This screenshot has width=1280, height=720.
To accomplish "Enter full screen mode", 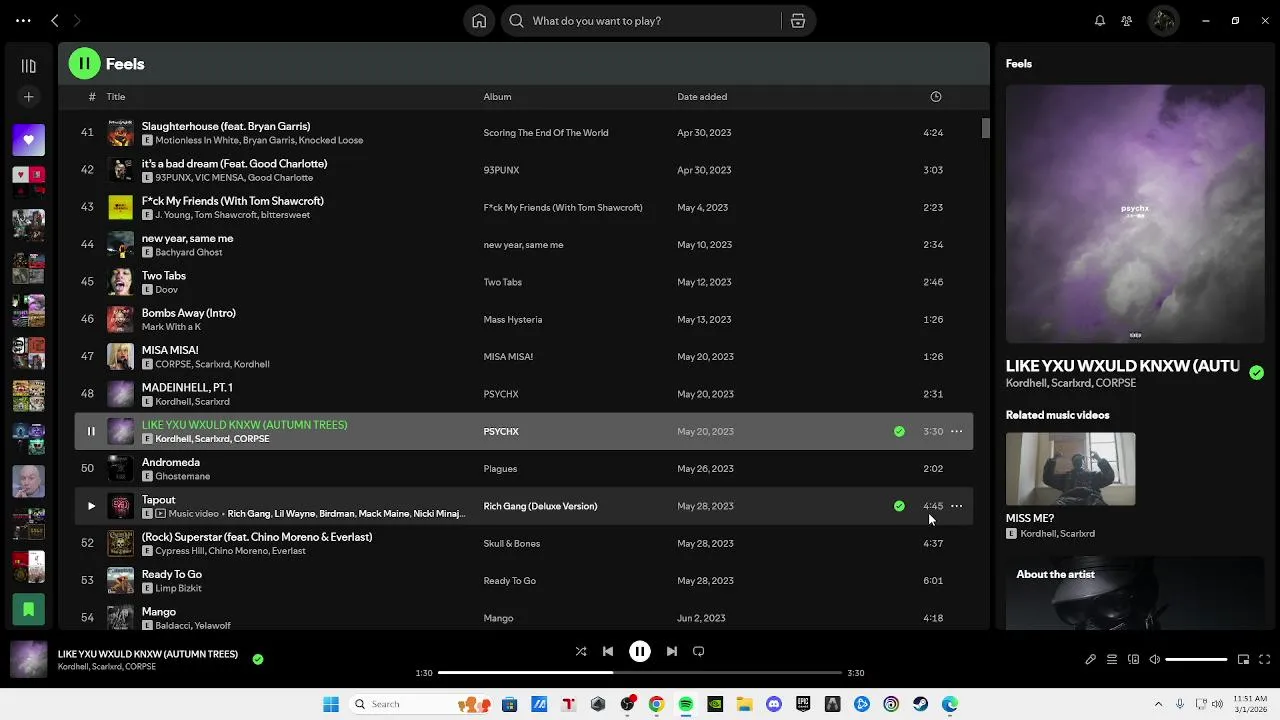I will [1264, 660].
